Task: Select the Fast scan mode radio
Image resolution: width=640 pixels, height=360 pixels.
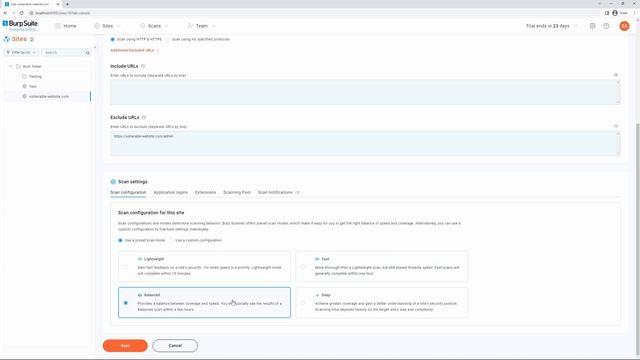Action: pos(303,267)
